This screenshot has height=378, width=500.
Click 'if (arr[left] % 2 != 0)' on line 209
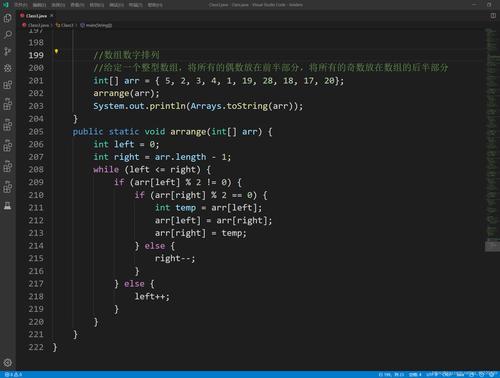pyautogui.click(x=173, y=182)
